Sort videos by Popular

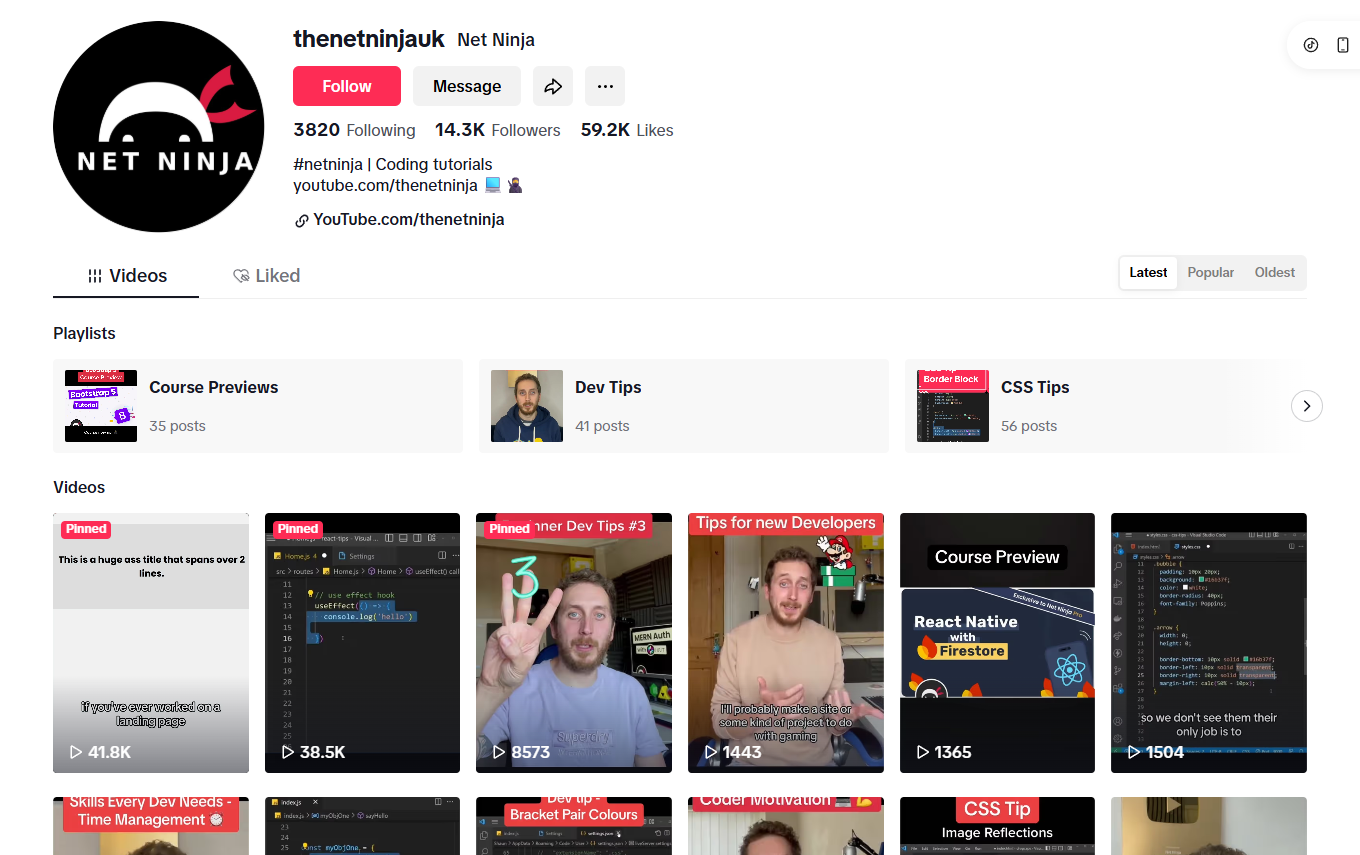coord(1210,273)
